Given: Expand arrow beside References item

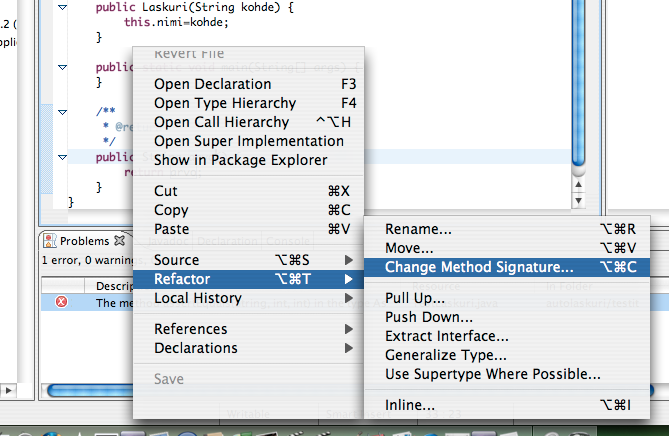Looking at the screenshot, I should (349, 329).
